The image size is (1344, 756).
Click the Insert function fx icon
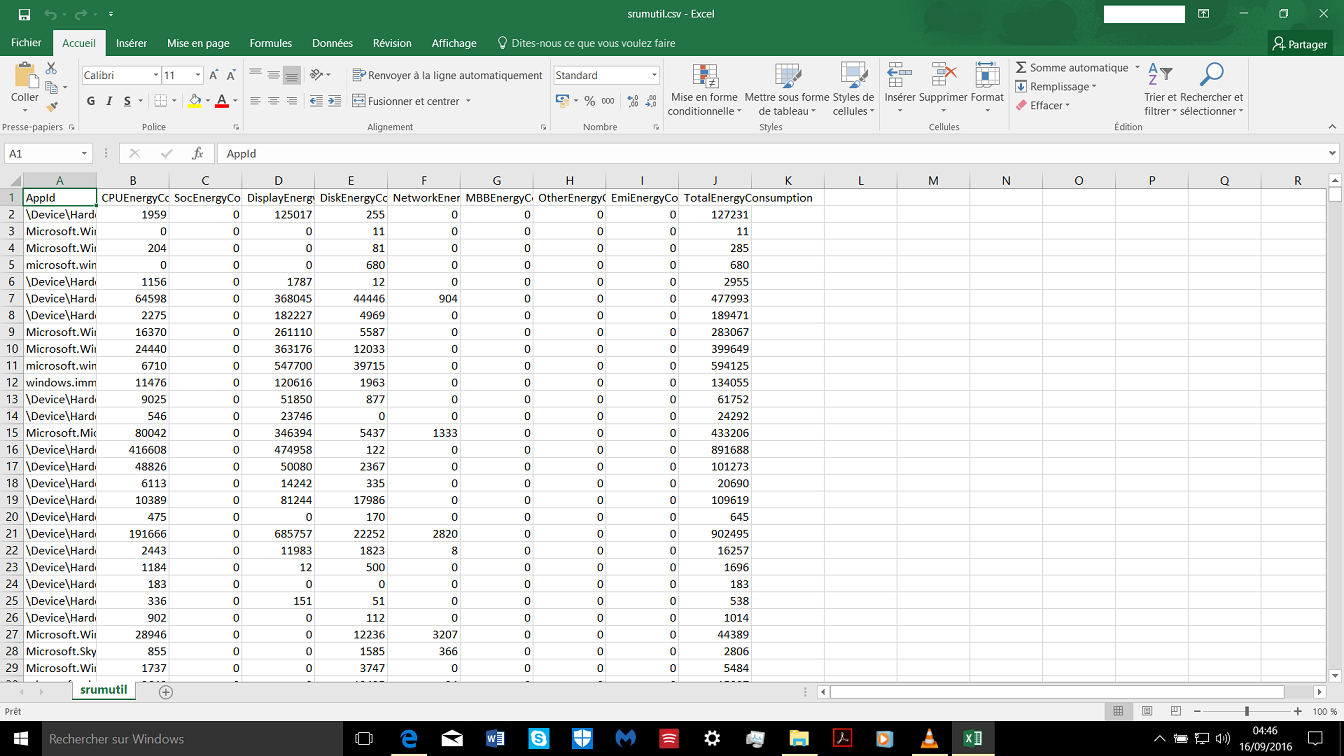click(x=198, y=154)
